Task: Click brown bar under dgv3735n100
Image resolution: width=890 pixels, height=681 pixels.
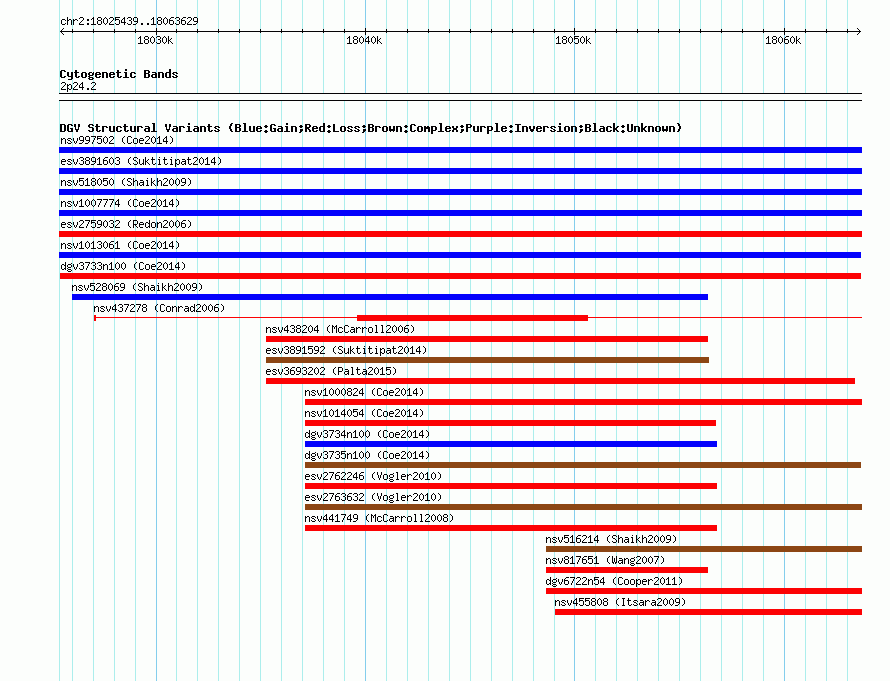Action: tap(583, 465)
